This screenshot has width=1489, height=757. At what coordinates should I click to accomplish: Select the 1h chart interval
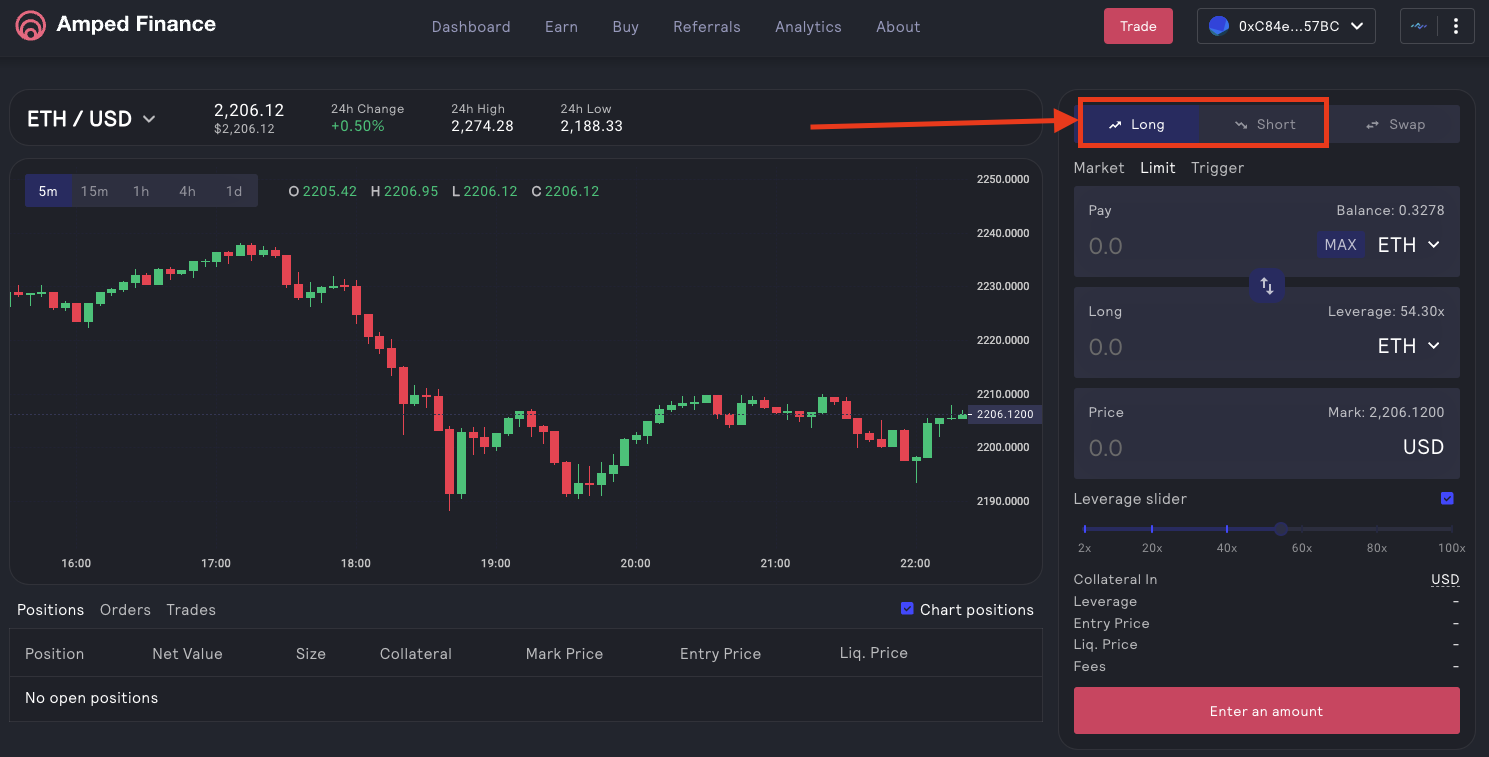click(x=141, y=191)
